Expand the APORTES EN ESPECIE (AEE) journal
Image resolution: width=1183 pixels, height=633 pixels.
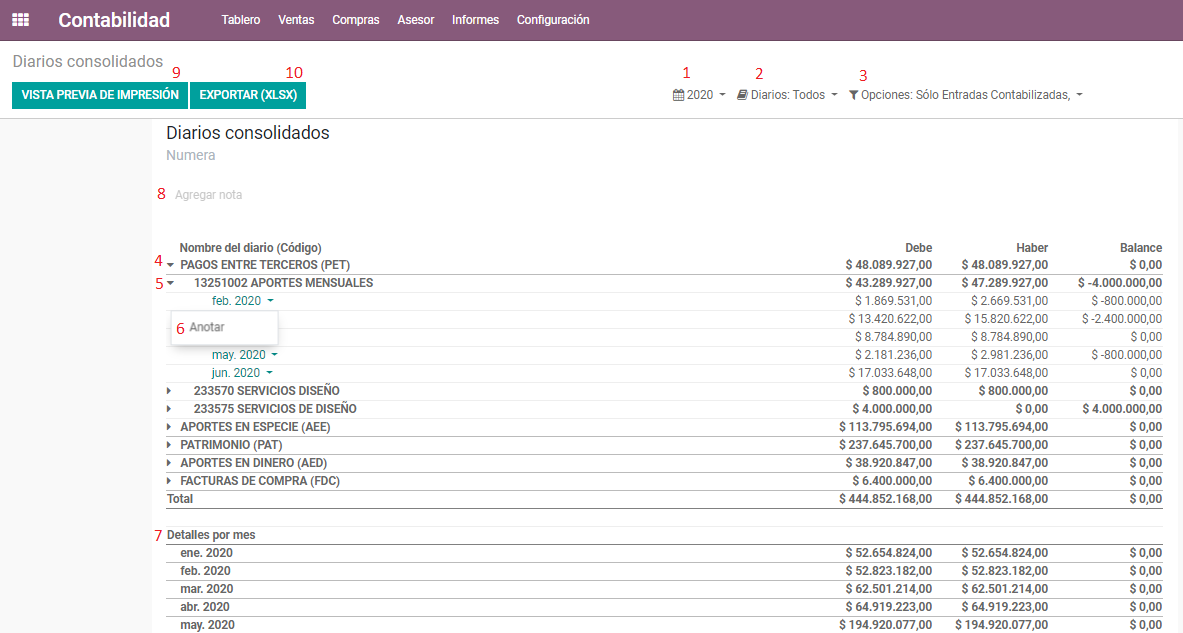coord(170,427)
